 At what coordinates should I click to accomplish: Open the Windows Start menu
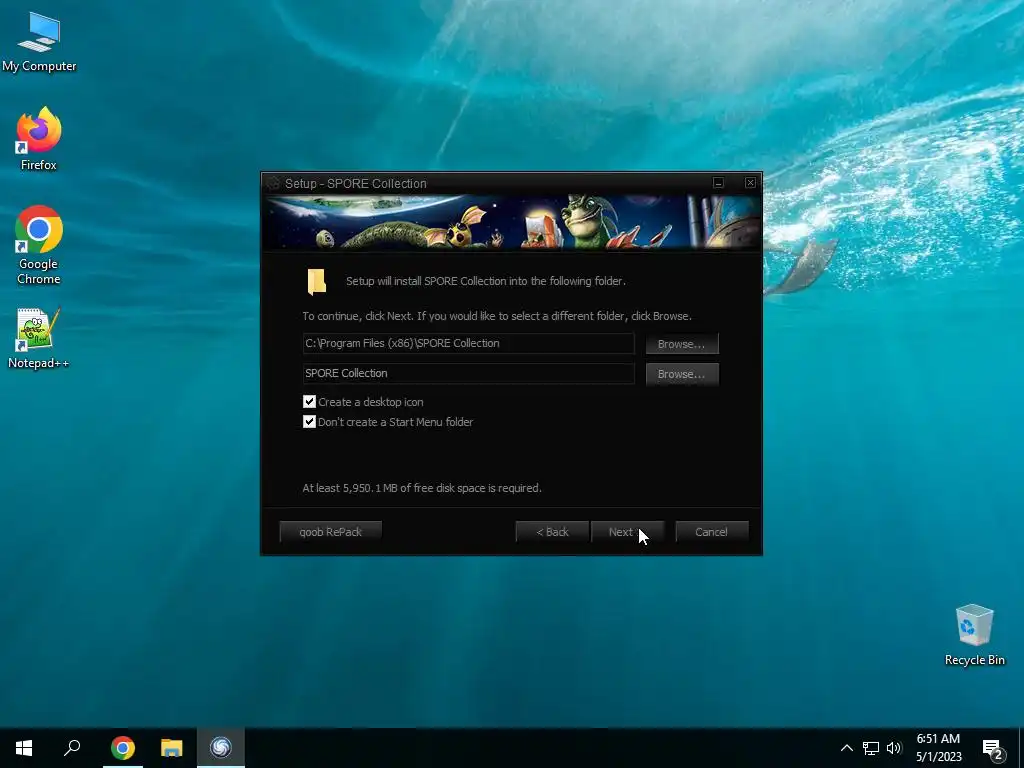(24, 748)
